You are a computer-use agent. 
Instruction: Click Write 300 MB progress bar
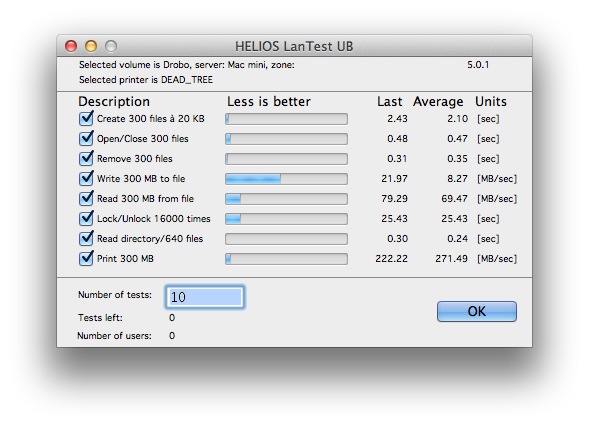286,179
